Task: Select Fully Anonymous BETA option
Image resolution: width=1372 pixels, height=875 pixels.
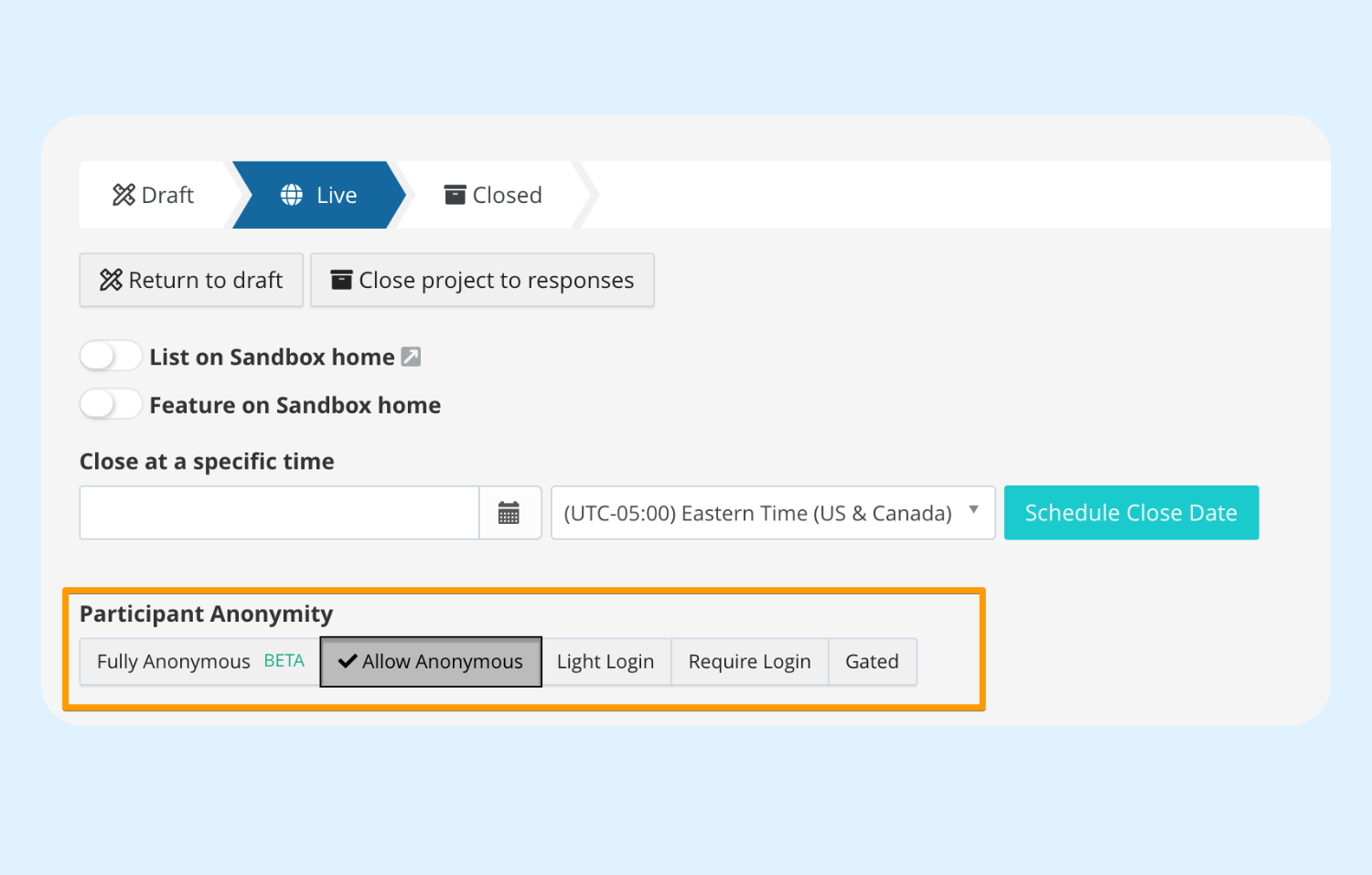Action: coord(199,661)
